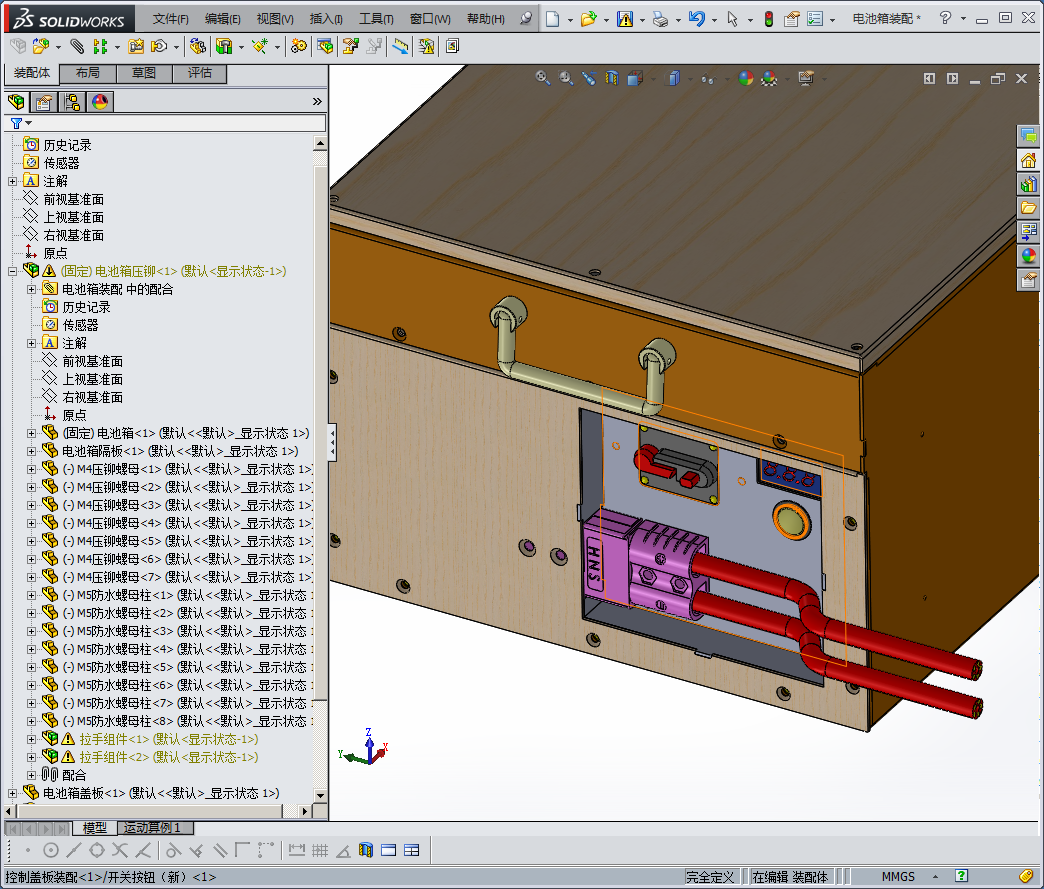The width and height of the screenshot is (1044, 889).
Task: Toggle the View Settings monitor icon
Action: coord(806,79)
